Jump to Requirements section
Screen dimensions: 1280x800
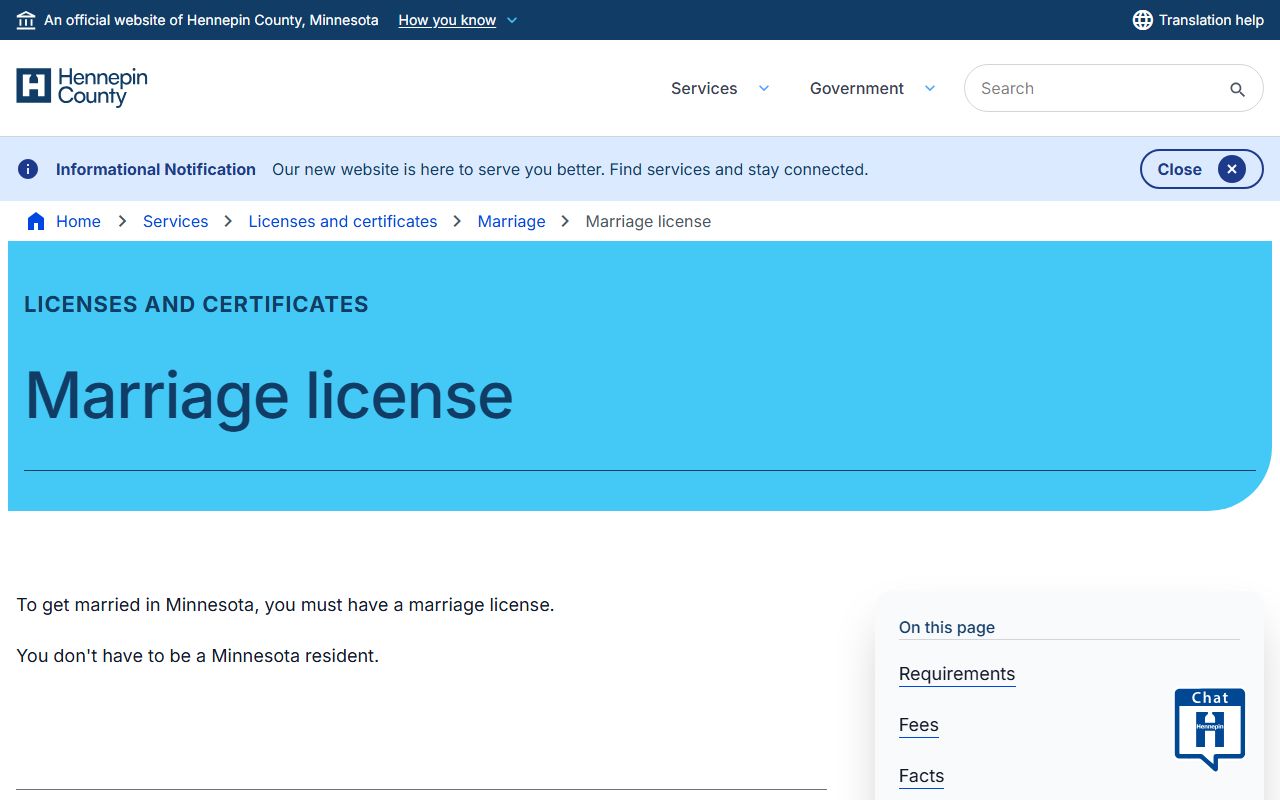[957, 674]
